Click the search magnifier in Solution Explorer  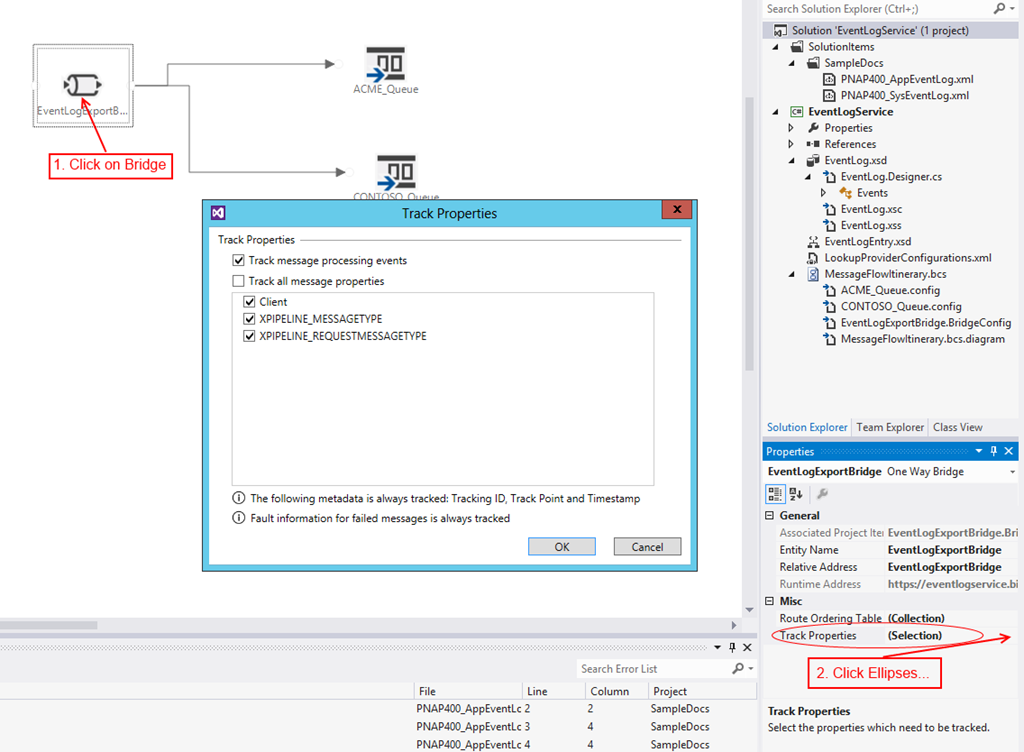999,9
